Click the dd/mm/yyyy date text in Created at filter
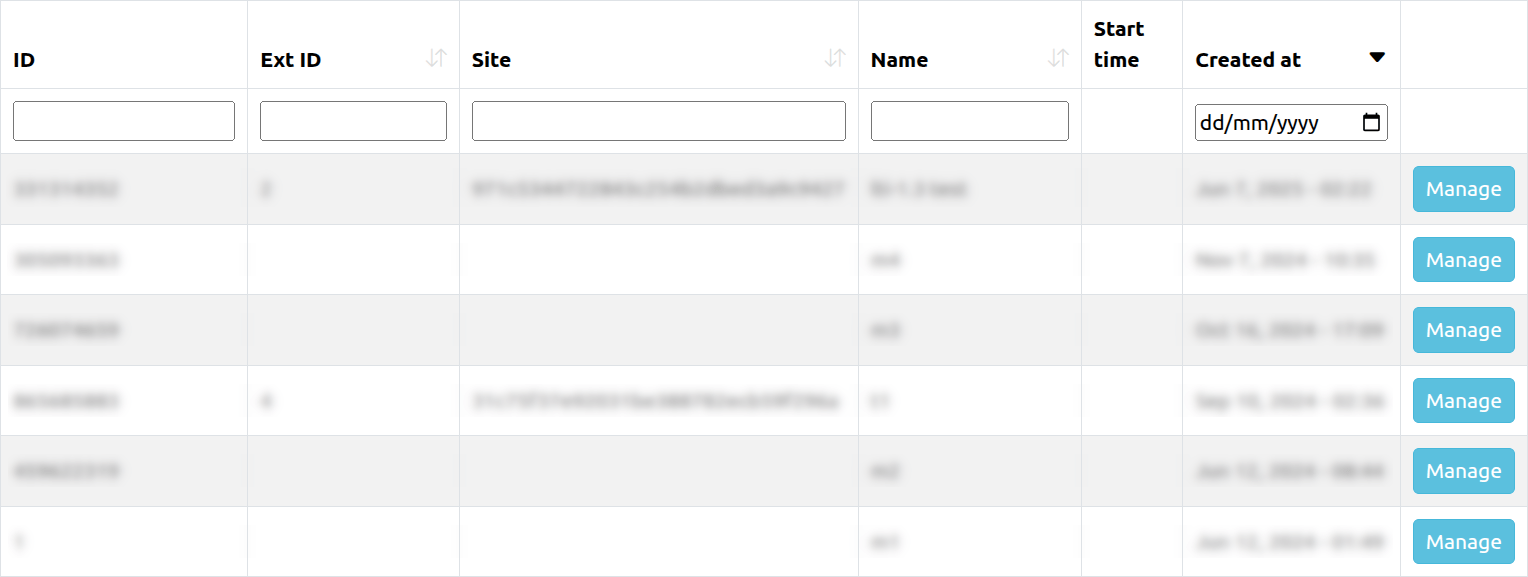The height and width of the screenshot is (577, 1528). click(x=1260, y=123)
